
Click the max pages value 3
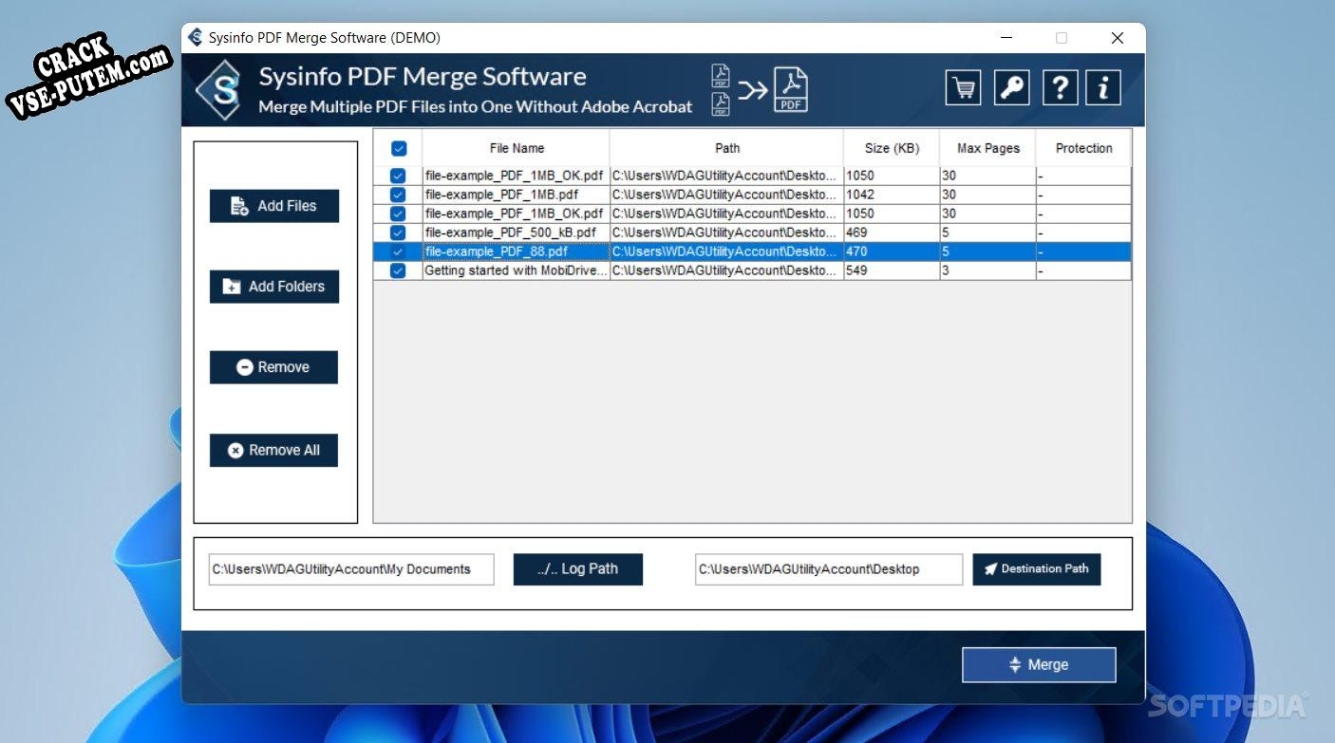[x=946, y=271]
